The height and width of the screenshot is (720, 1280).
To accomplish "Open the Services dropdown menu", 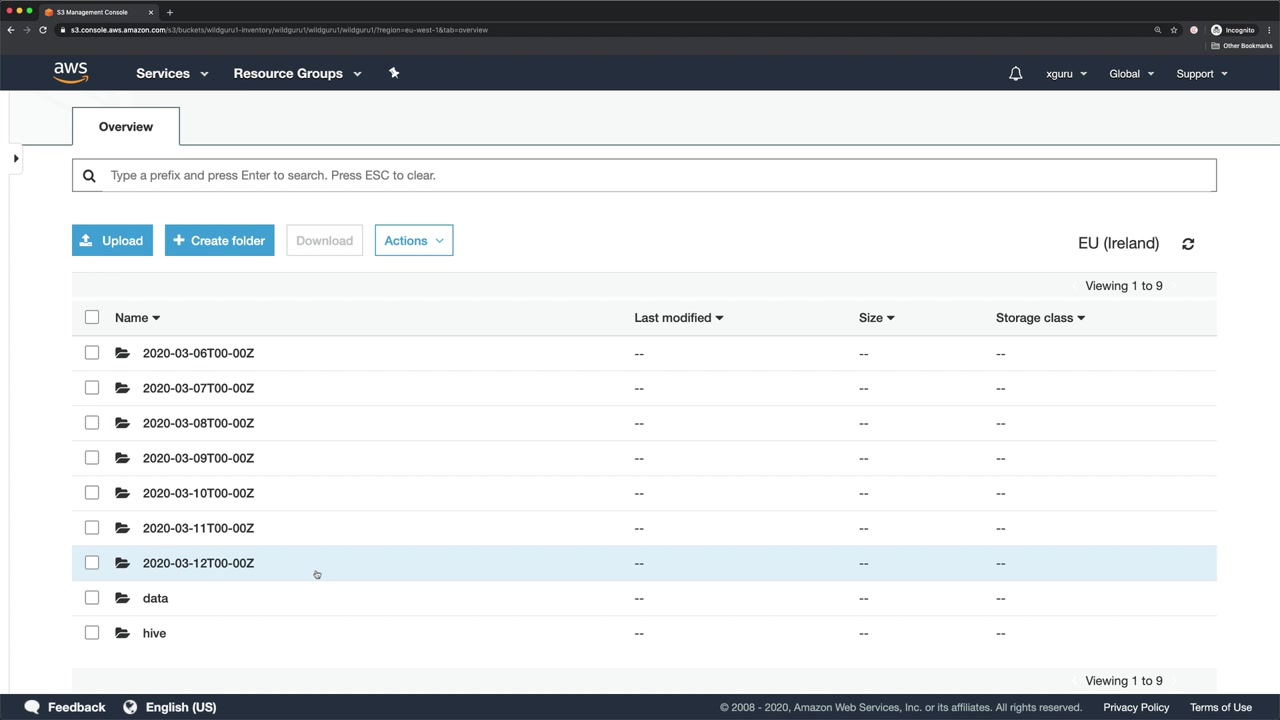I will coord(172,73).
